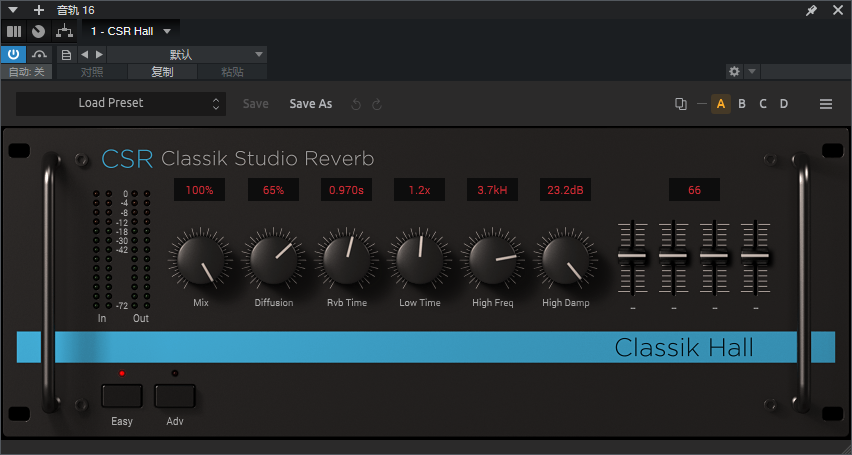Click the greyed Save button
Viewport: 852px width, 455px height.
click(255, 104)
